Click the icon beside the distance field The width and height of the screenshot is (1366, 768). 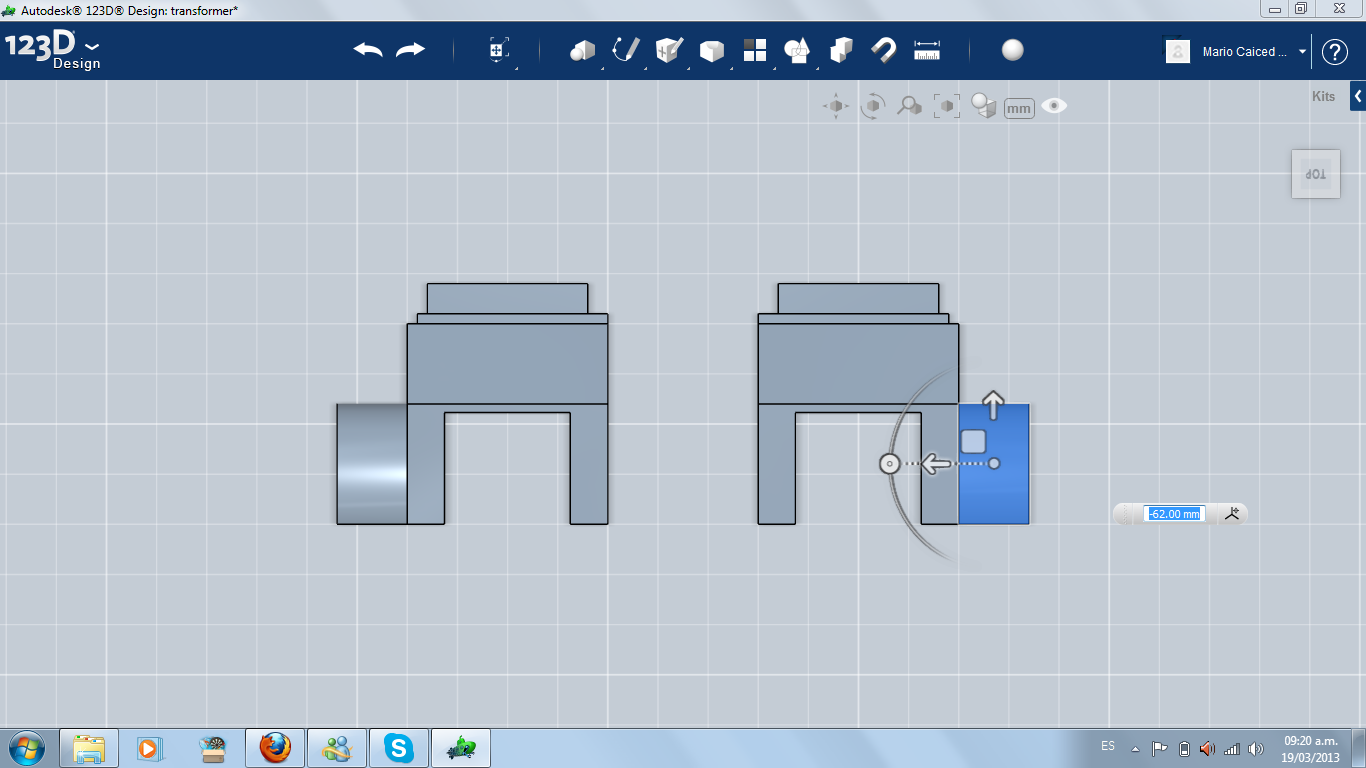tap(1231, 514)
